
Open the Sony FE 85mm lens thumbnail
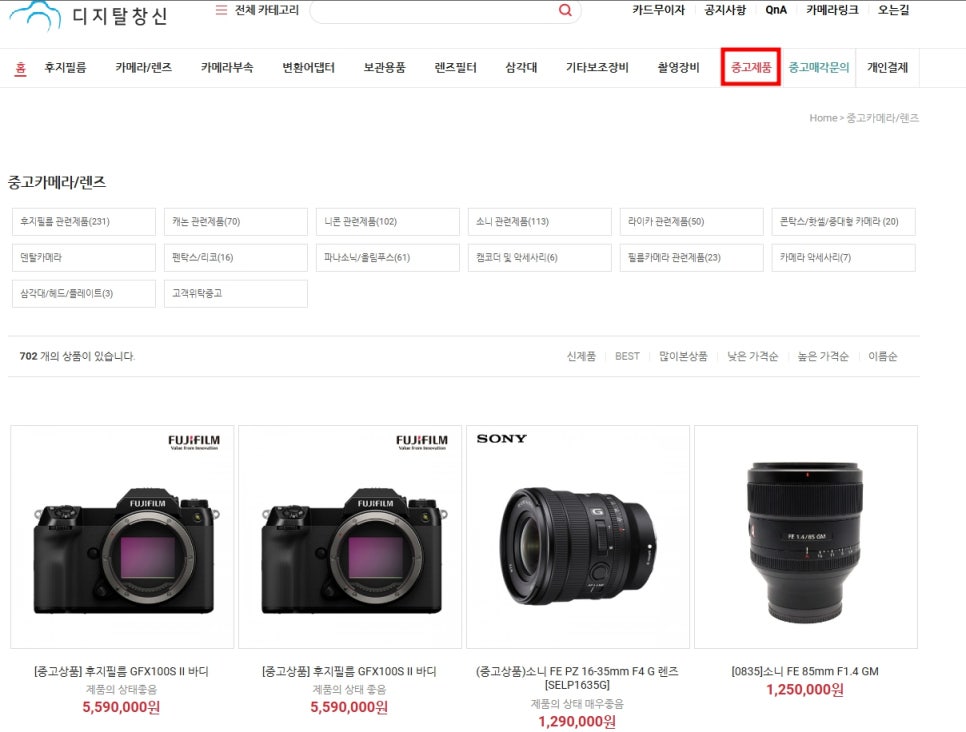806,537
